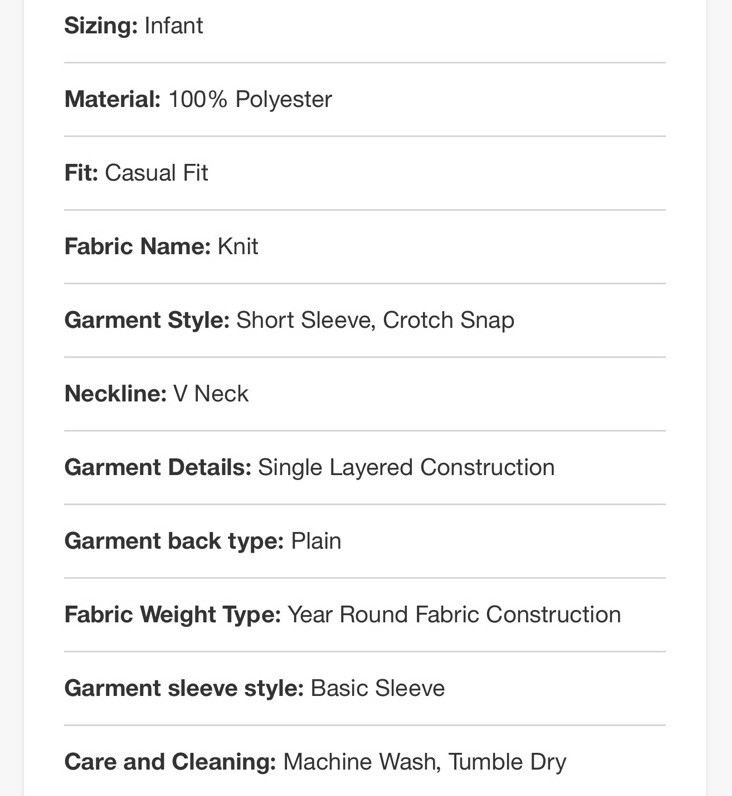
Task: Click the word Polyester
Action: point(284,100)
